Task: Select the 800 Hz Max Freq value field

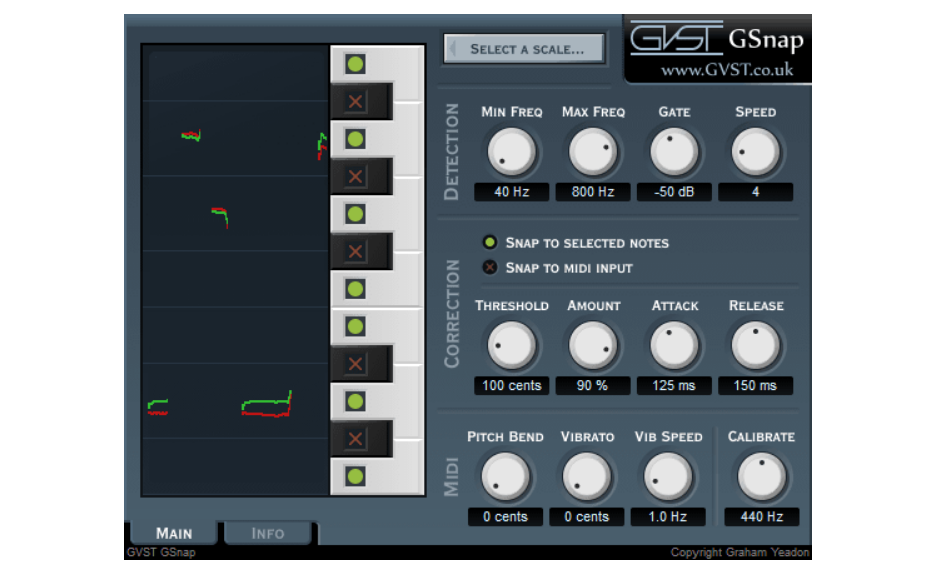Action: click(x=593, y=192)
